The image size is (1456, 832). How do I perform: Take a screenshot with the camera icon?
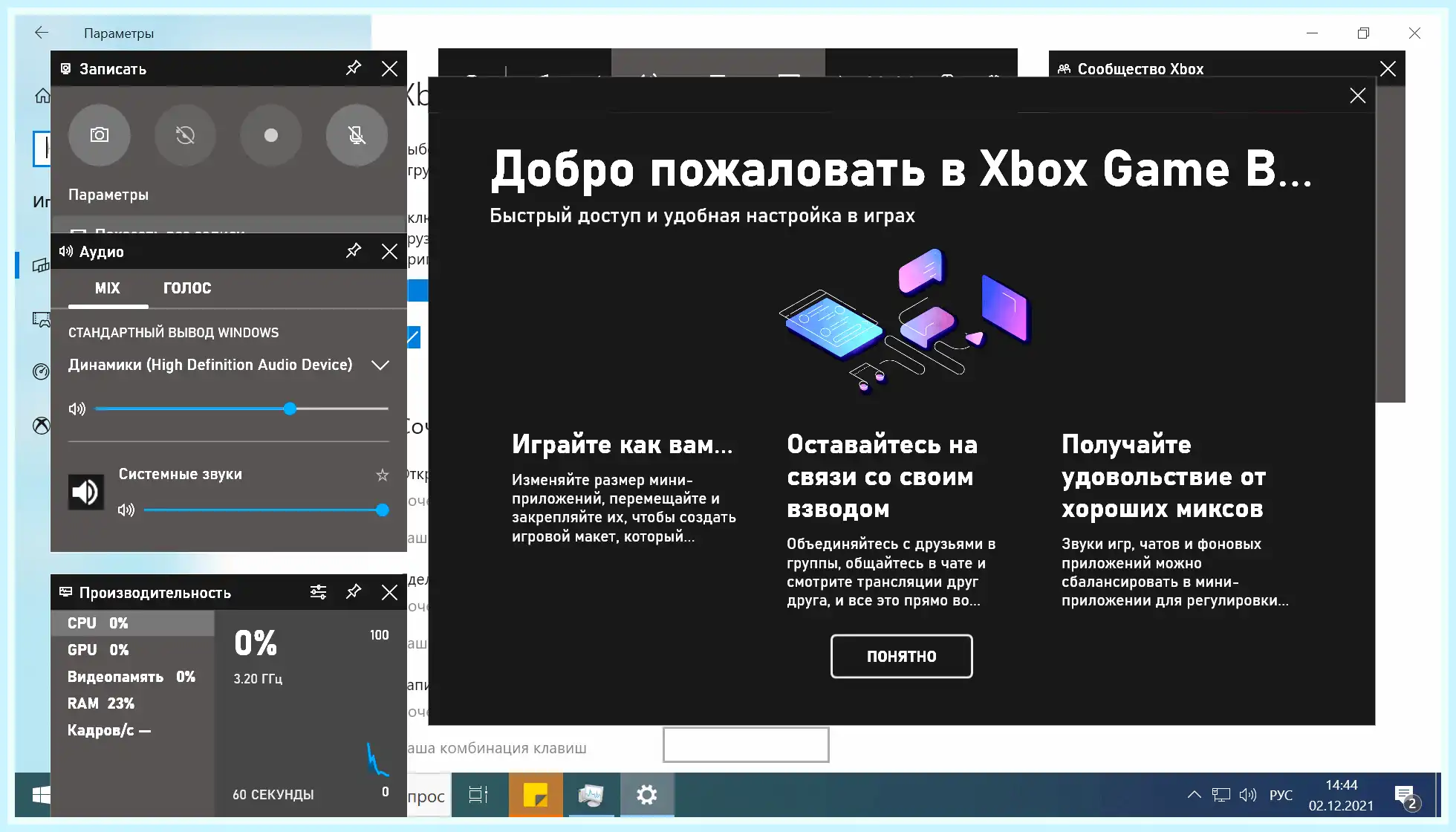click(99, 134)
